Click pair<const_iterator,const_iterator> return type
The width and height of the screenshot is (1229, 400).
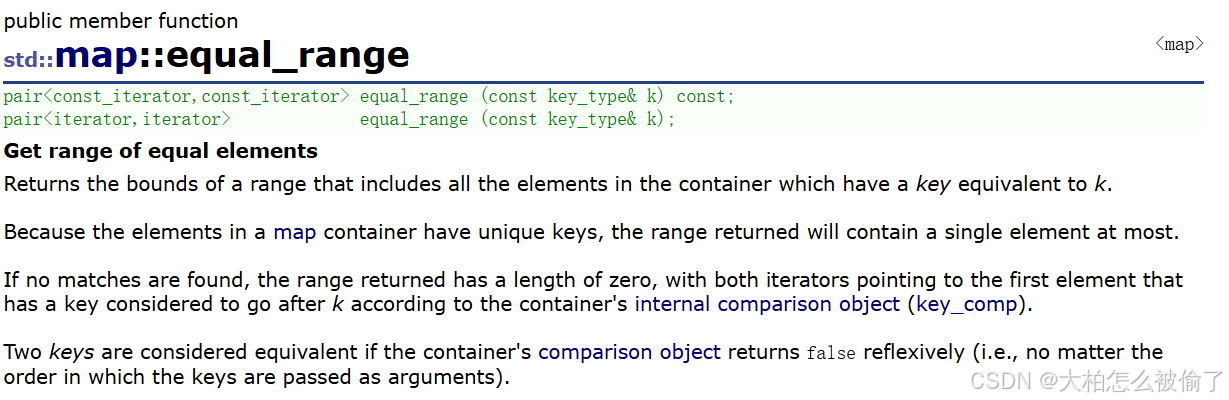point(177,97)
